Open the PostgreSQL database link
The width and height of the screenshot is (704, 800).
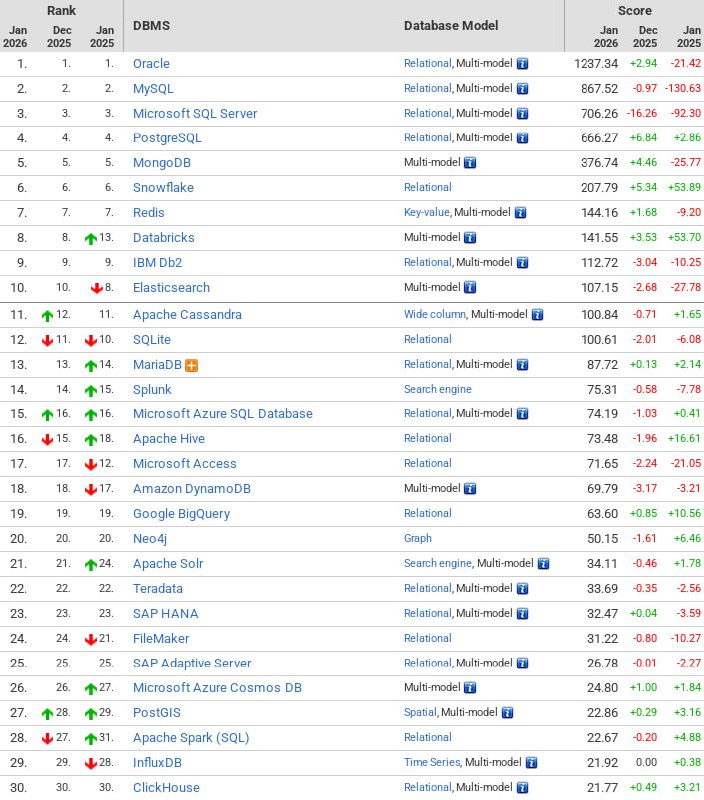click(167, 138)
